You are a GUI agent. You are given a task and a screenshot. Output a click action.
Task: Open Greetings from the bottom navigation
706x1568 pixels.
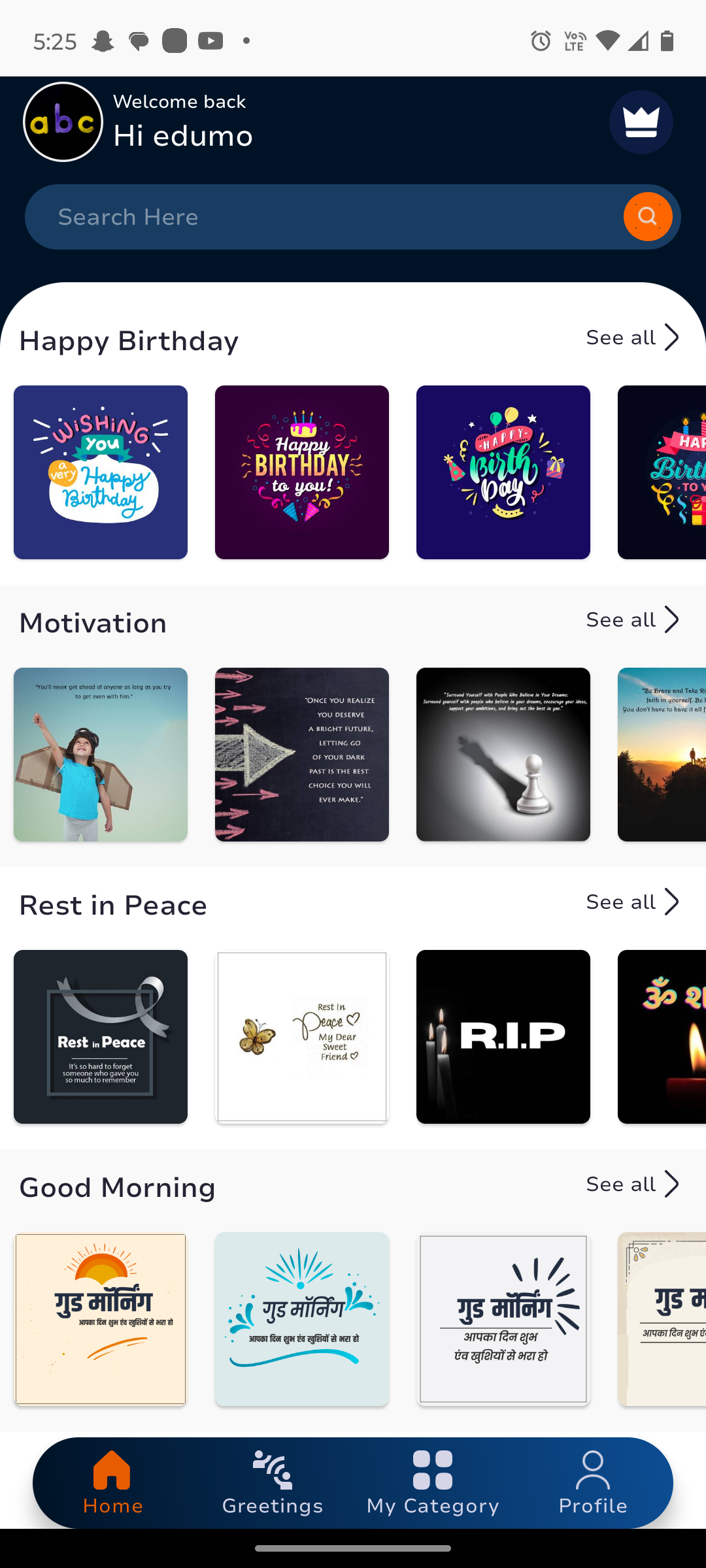273,1482
